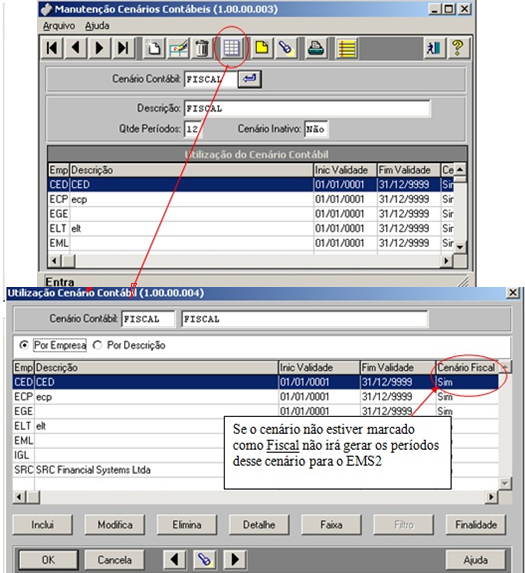
Task: Click Inic Validade header in bottom dialog
Action: pyautogui.click(x=319, y=367)
